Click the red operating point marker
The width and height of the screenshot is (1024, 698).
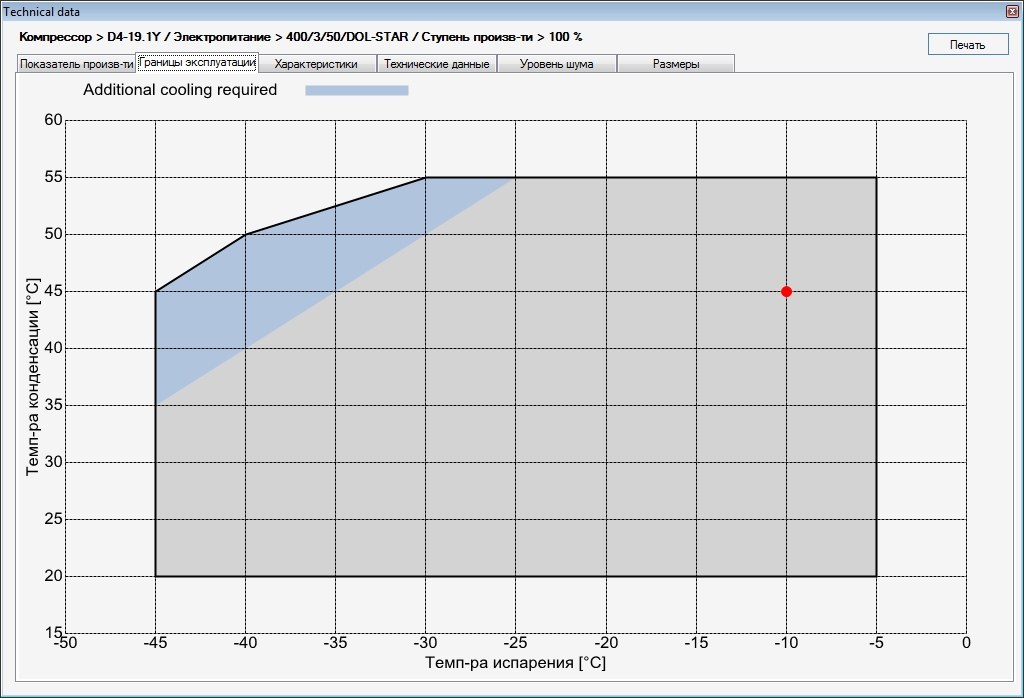(786, 291)
